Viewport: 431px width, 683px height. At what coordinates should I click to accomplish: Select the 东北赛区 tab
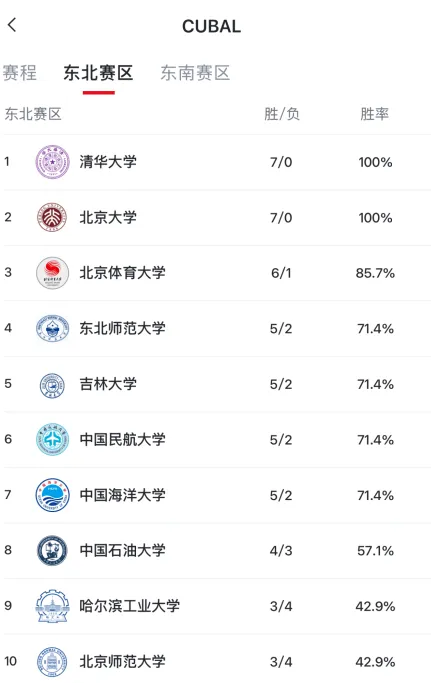98,73
